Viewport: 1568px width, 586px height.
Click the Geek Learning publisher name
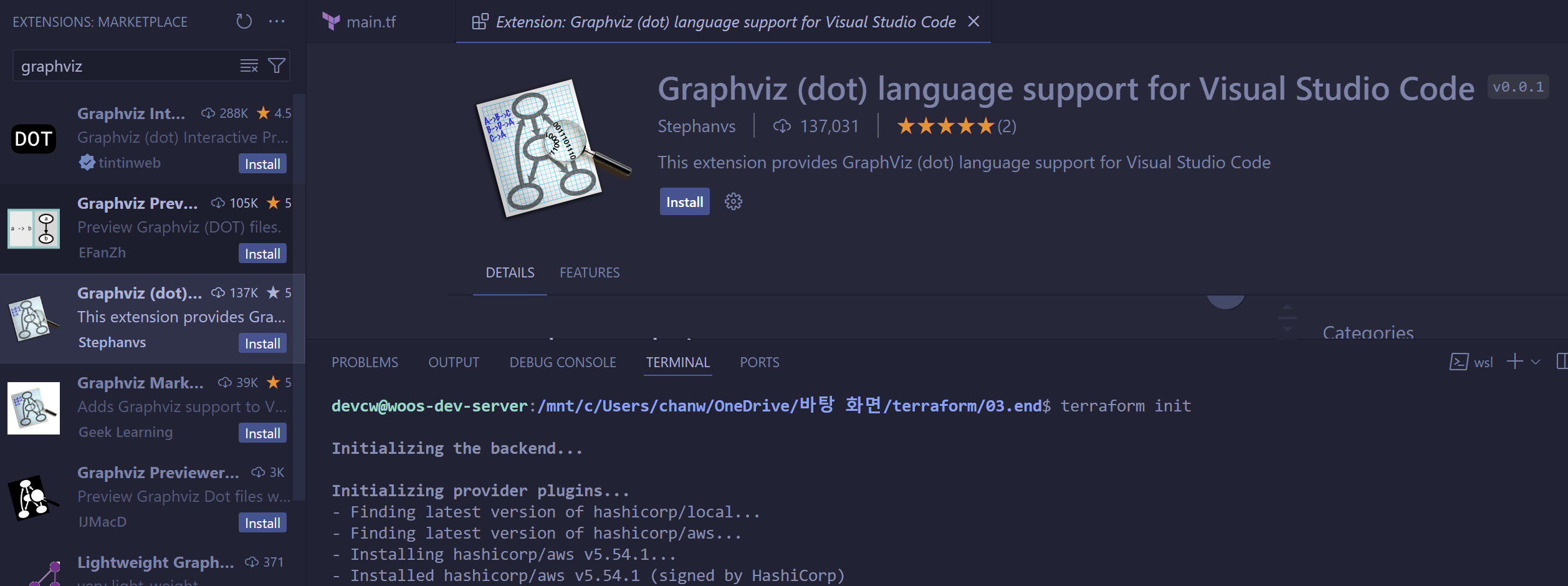[x=125, y=432]
